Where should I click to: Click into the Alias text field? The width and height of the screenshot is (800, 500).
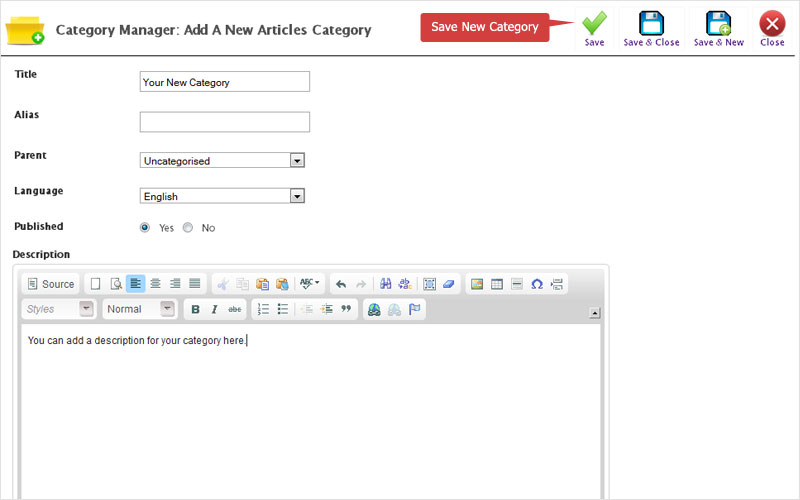click(x=224, y=122)
